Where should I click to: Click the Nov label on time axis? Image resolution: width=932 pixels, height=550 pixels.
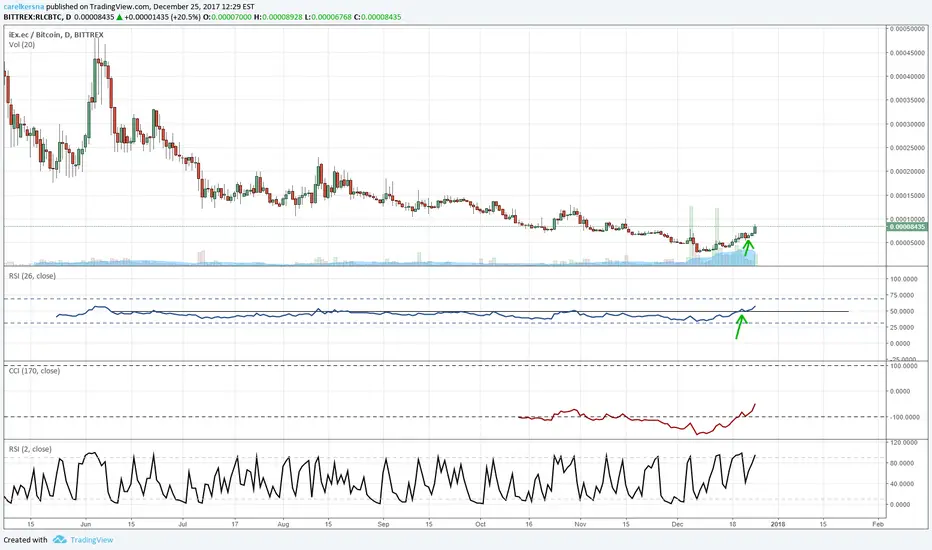(581, 524)
